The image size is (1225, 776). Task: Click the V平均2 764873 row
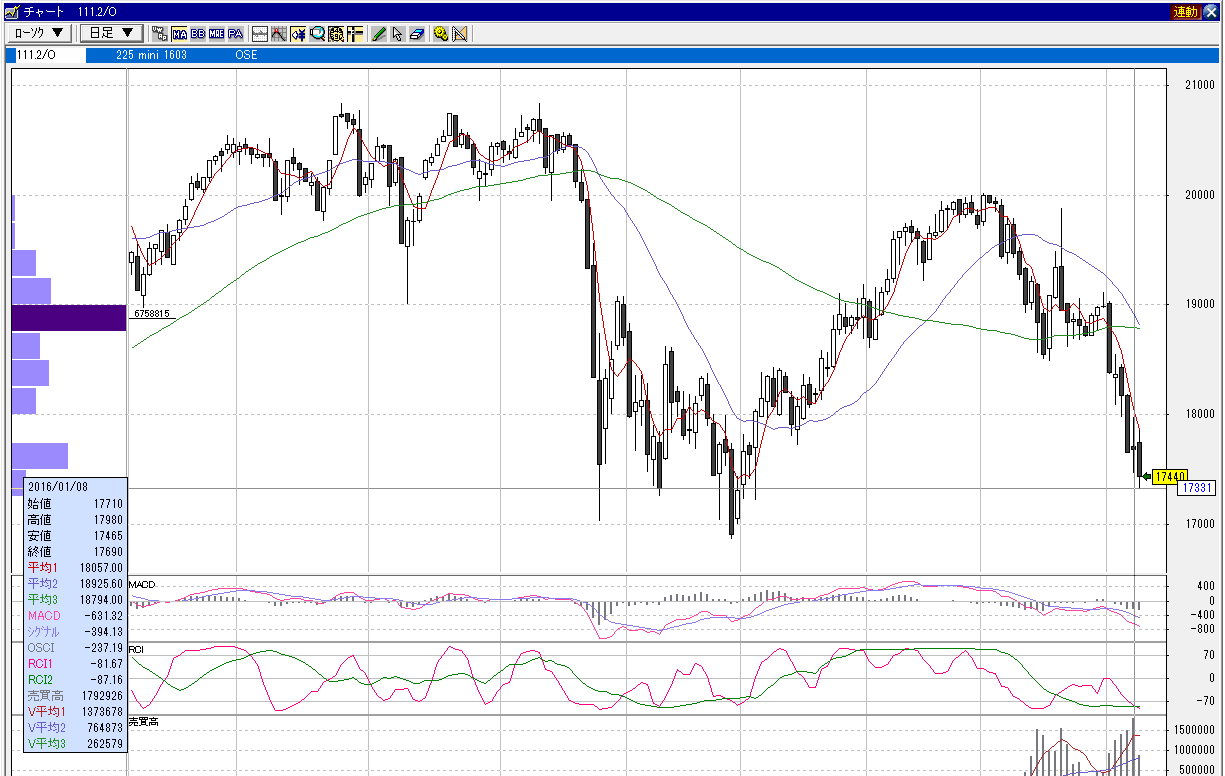tap(75, 727)
